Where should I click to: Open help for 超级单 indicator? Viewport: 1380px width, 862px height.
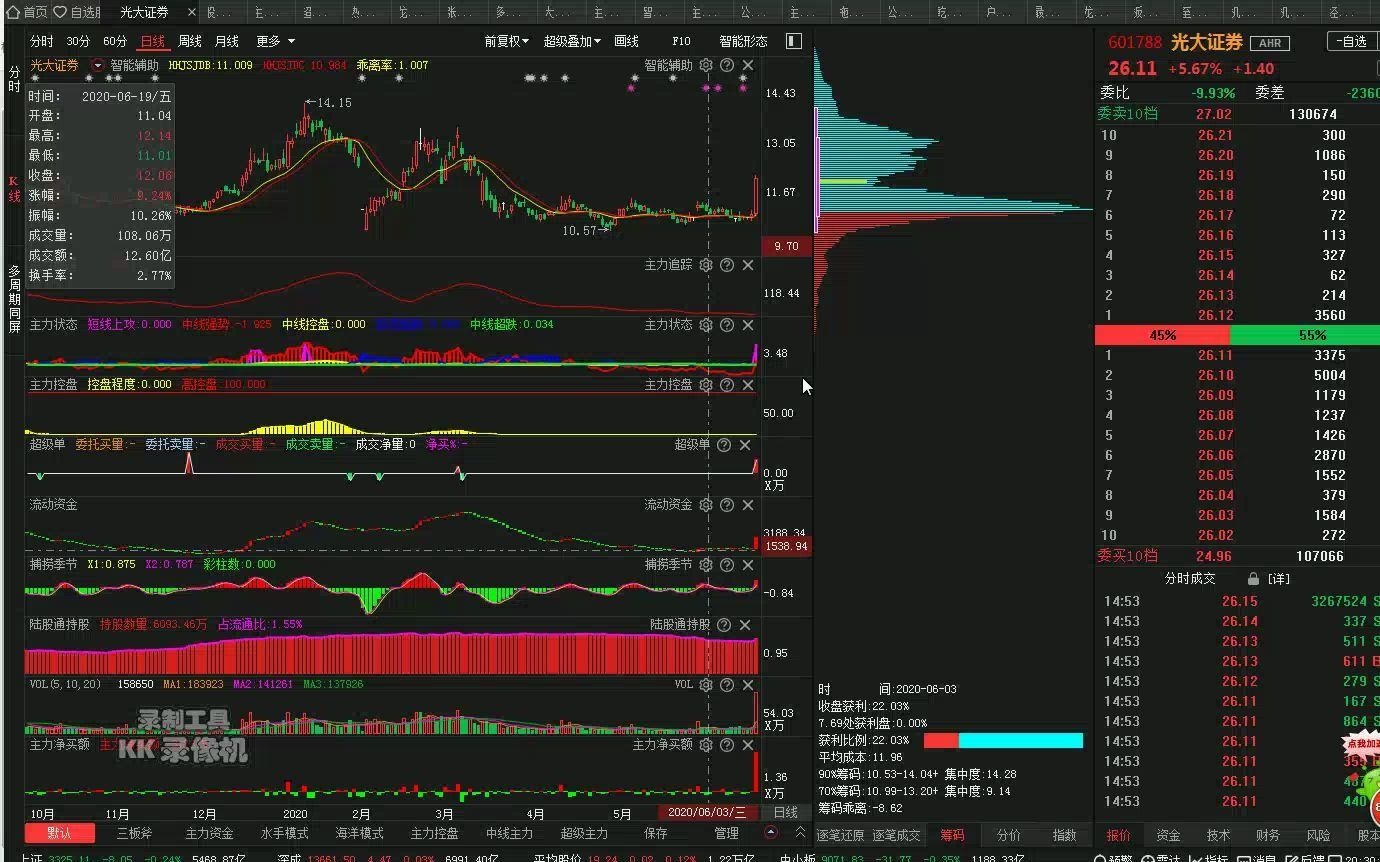point(724,445)
